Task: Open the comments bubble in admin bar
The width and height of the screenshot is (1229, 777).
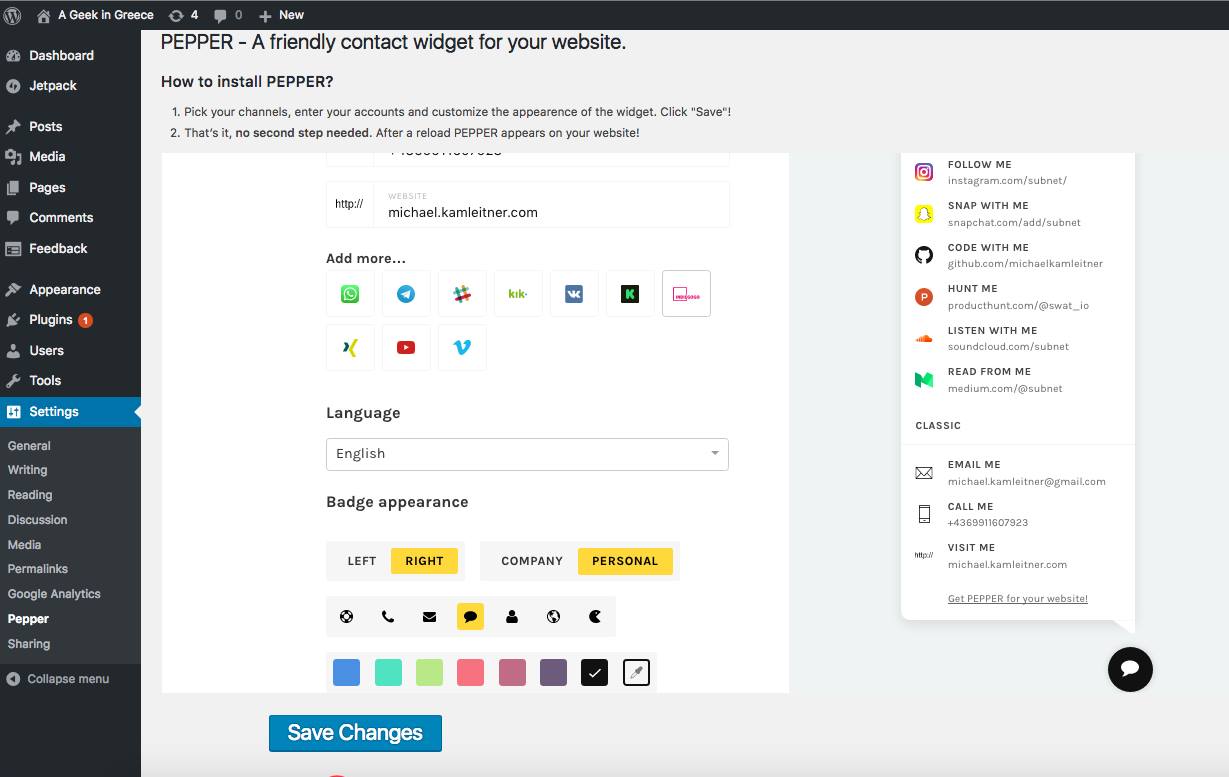Action: [228, 15]
